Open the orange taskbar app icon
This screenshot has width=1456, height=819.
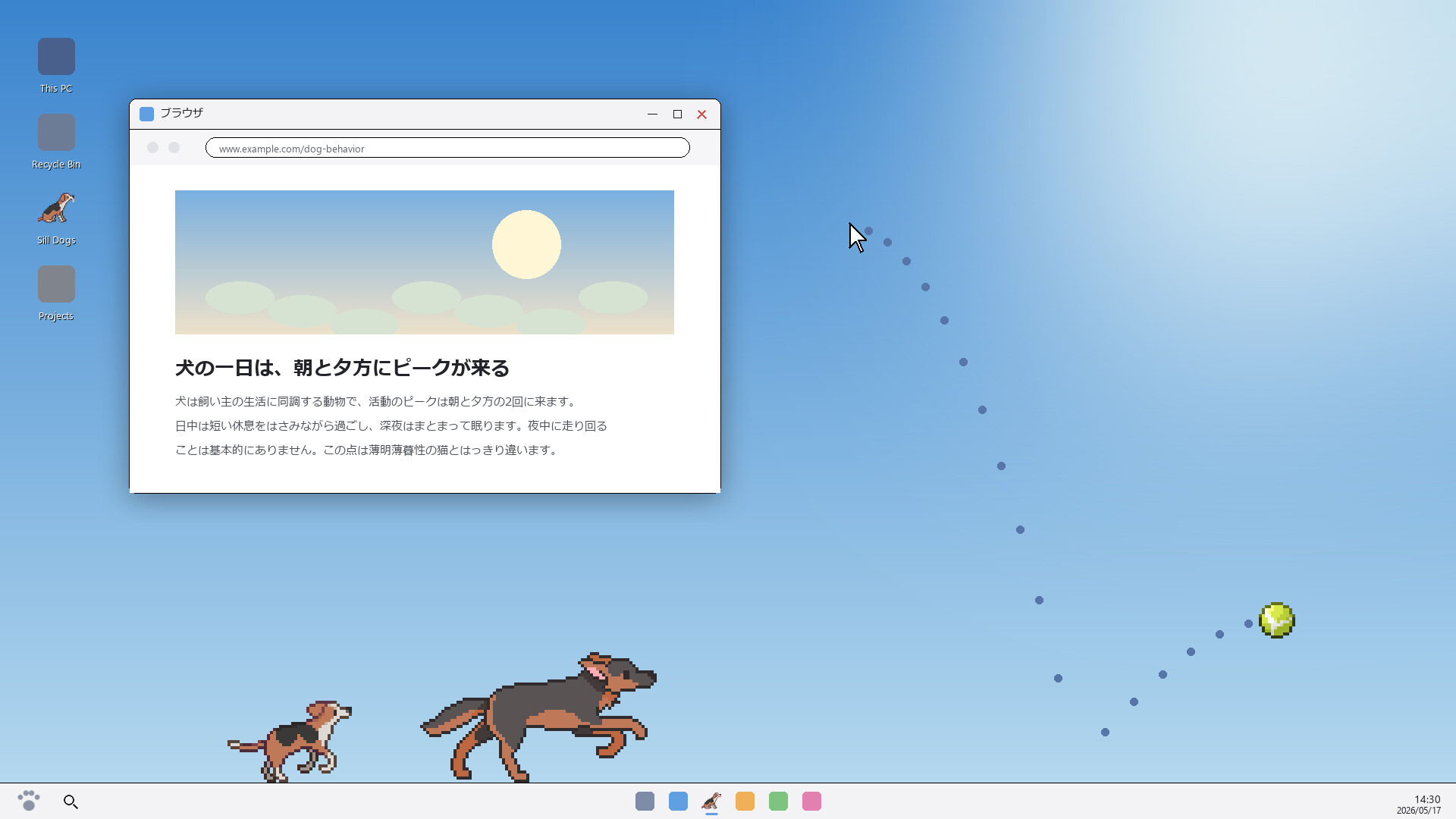(745, 802)
